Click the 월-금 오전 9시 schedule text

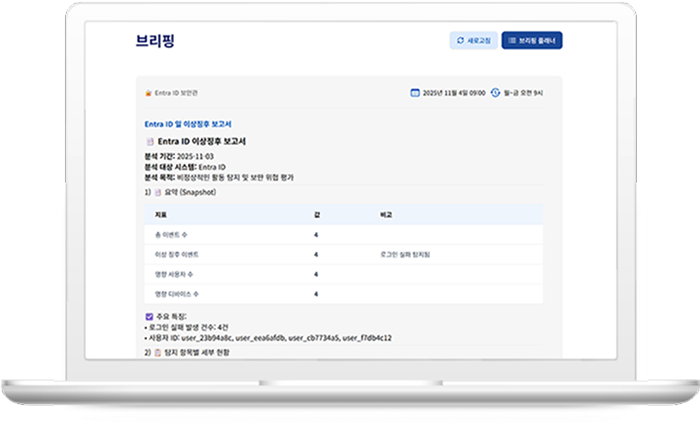click(523, 93)
